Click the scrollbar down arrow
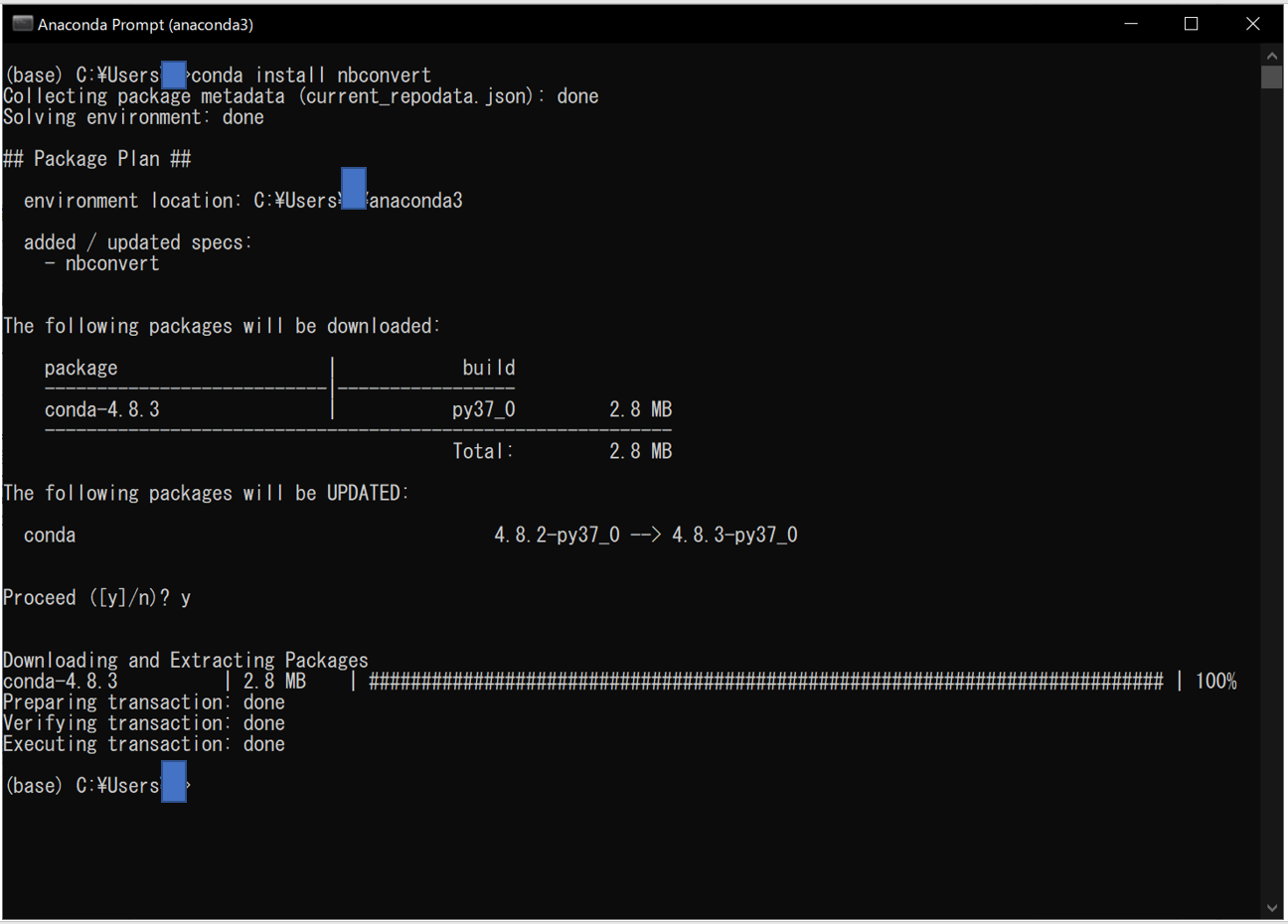This screenshot has width=1288, height=924. (1272, 908)
